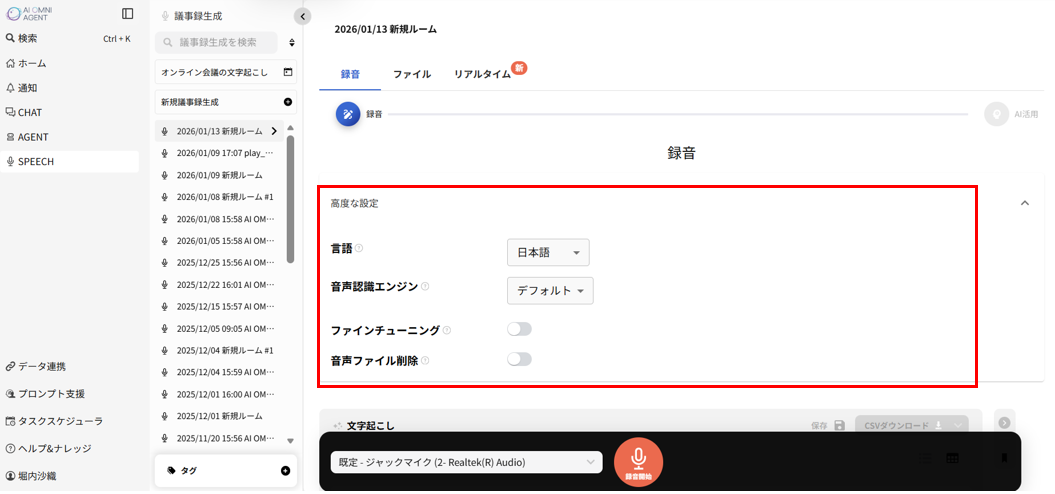Image resolution: width=1055 pixels, height=494 pixels.
Task: Toggle the 音声ファイル削除 switch
Action: 519,359
